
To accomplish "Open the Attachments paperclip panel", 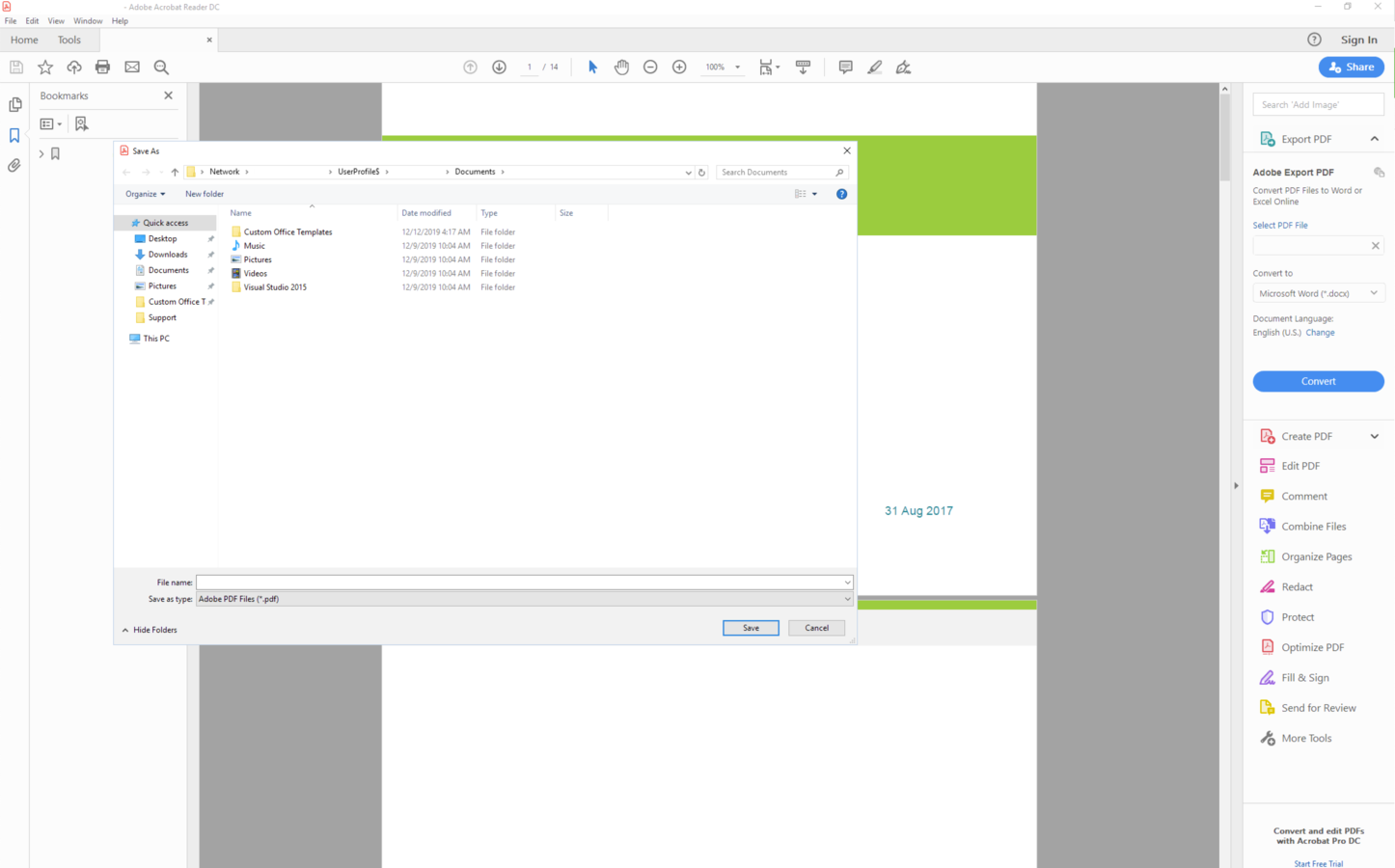I will [14, 166].
